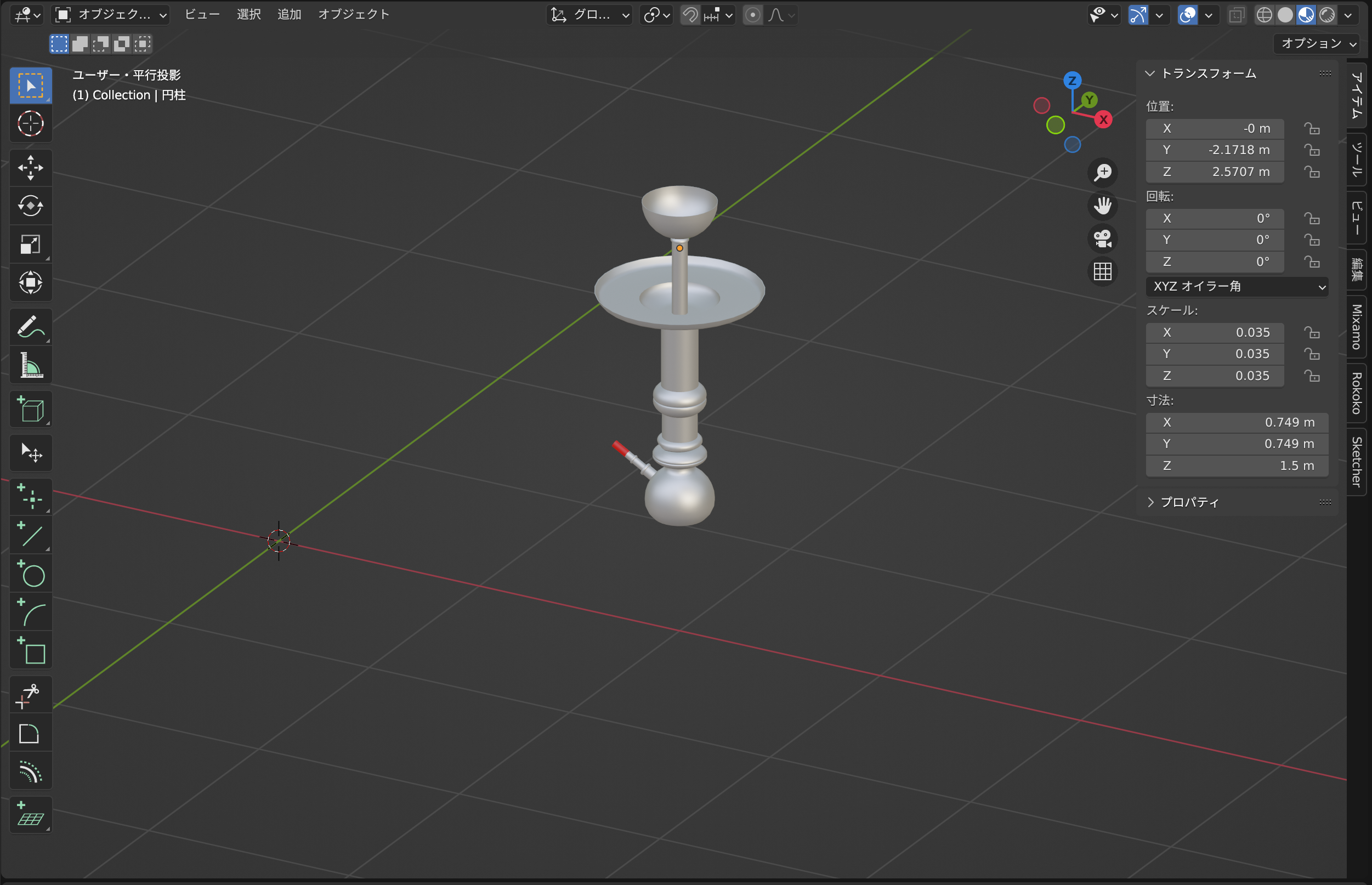Open the 追加 menu
Image resolution: width=1372 pixels, height=885 pixels.
pos(290,14)
